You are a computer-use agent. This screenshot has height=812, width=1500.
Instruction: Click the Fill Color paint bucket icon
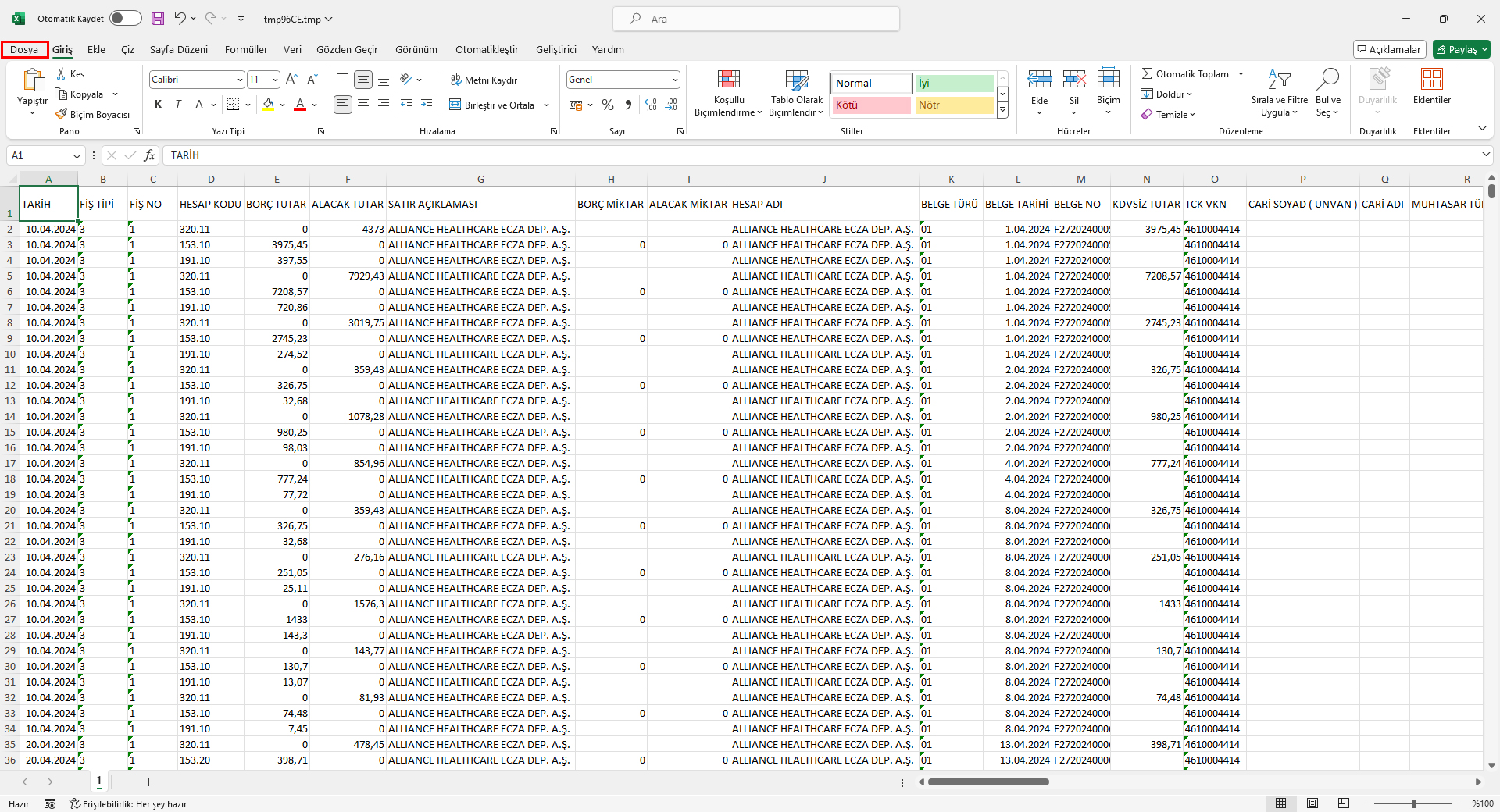click(x=268, y=104)
